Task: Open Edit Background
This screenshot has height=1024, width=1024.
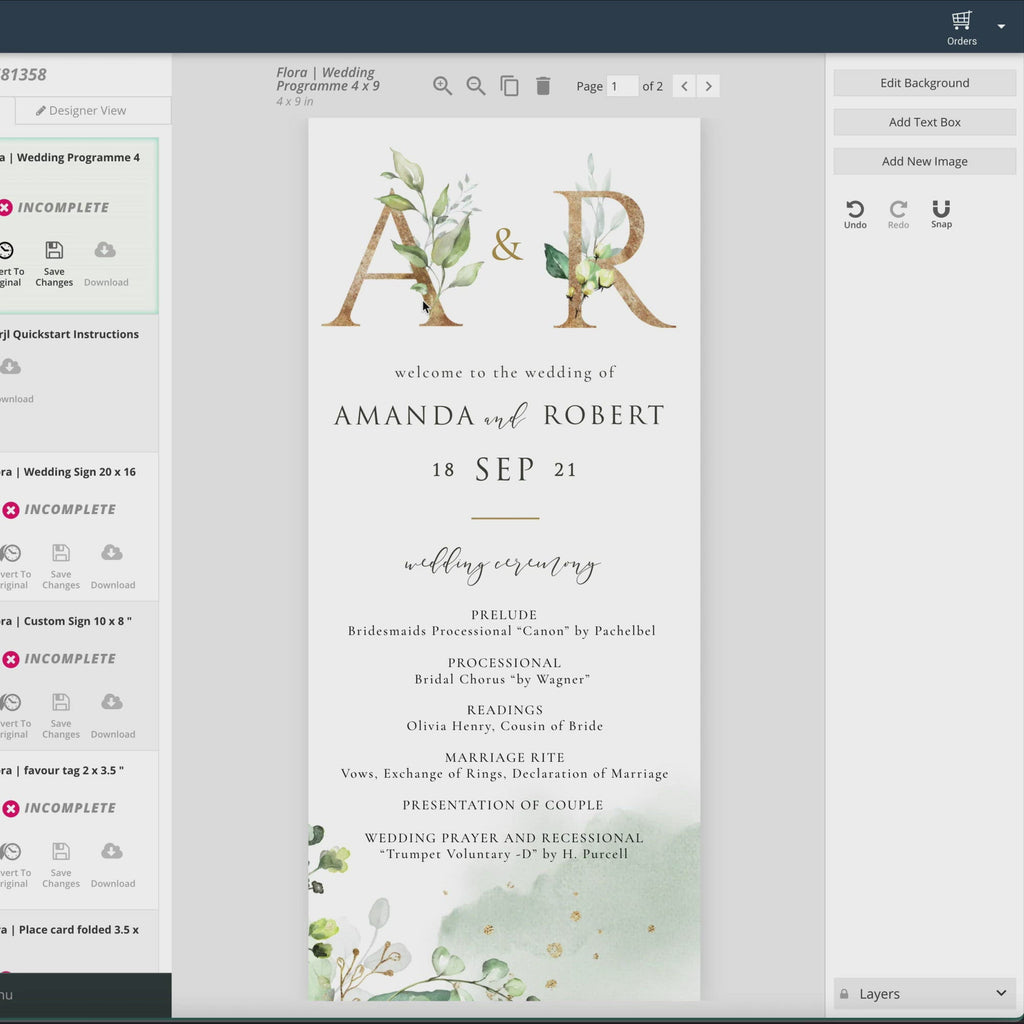Action: coord(924,83)
